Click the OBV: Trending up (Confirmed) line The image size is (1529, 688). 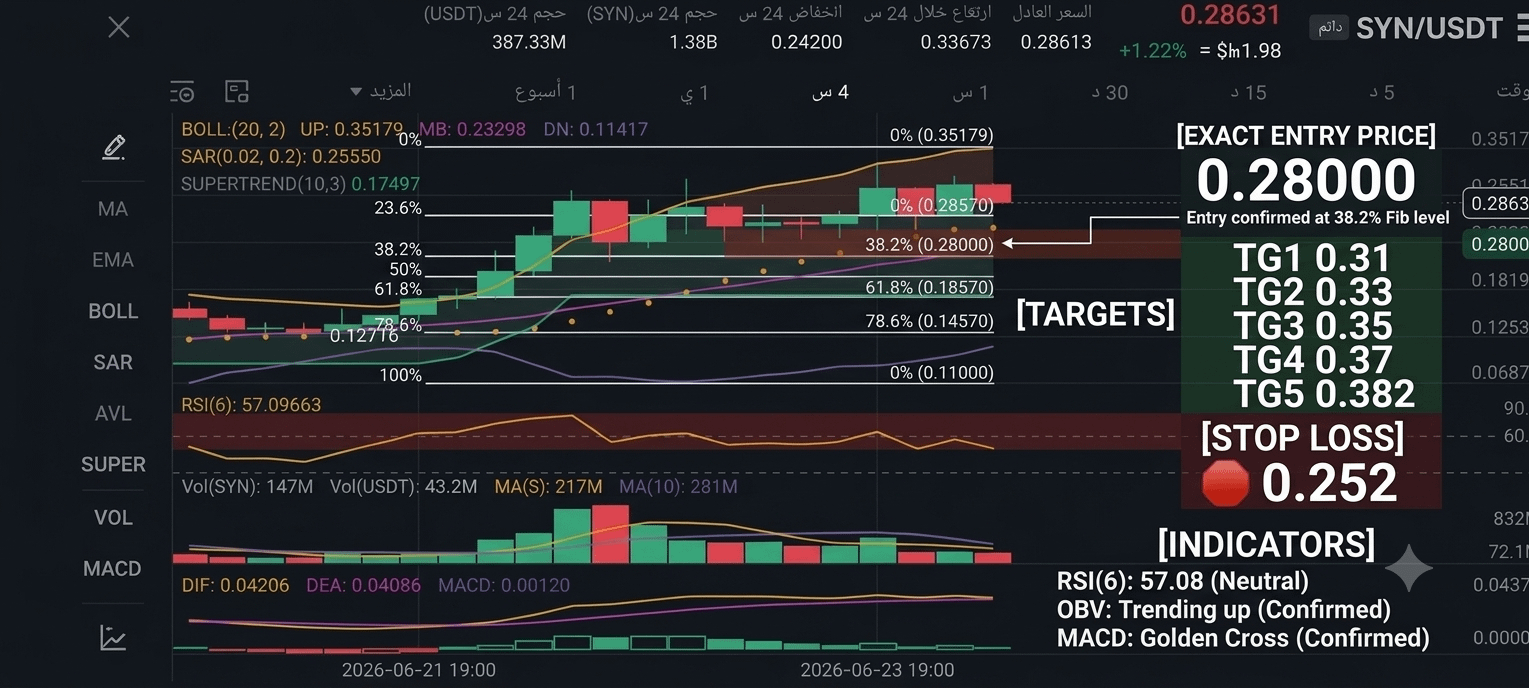pos(1224,609)
